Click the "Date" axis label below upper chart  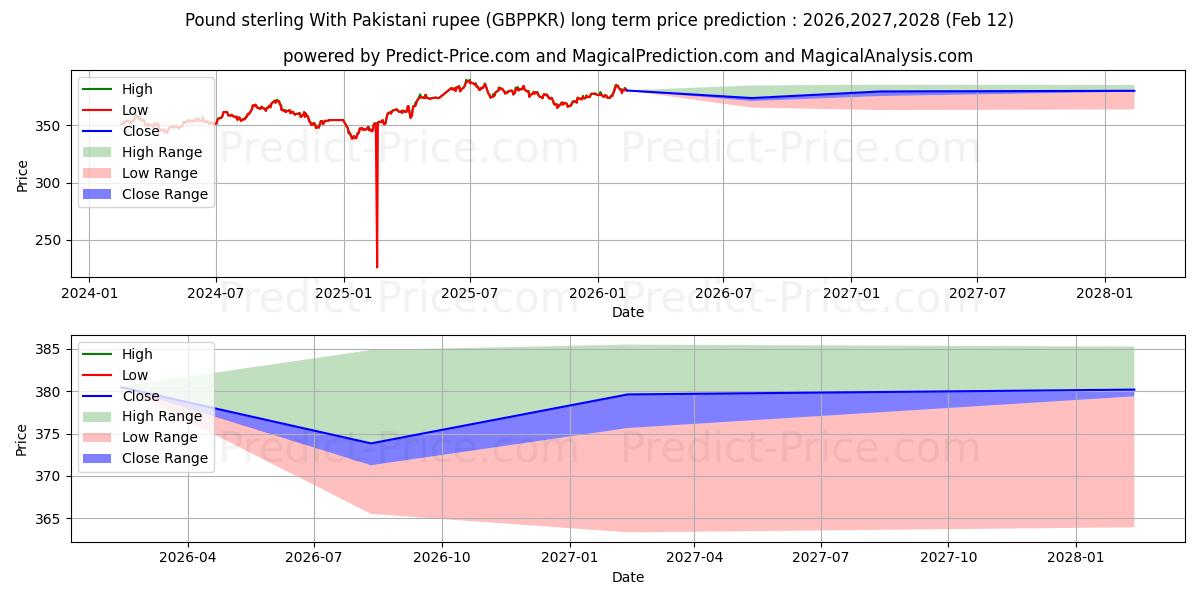click(627, 312)
